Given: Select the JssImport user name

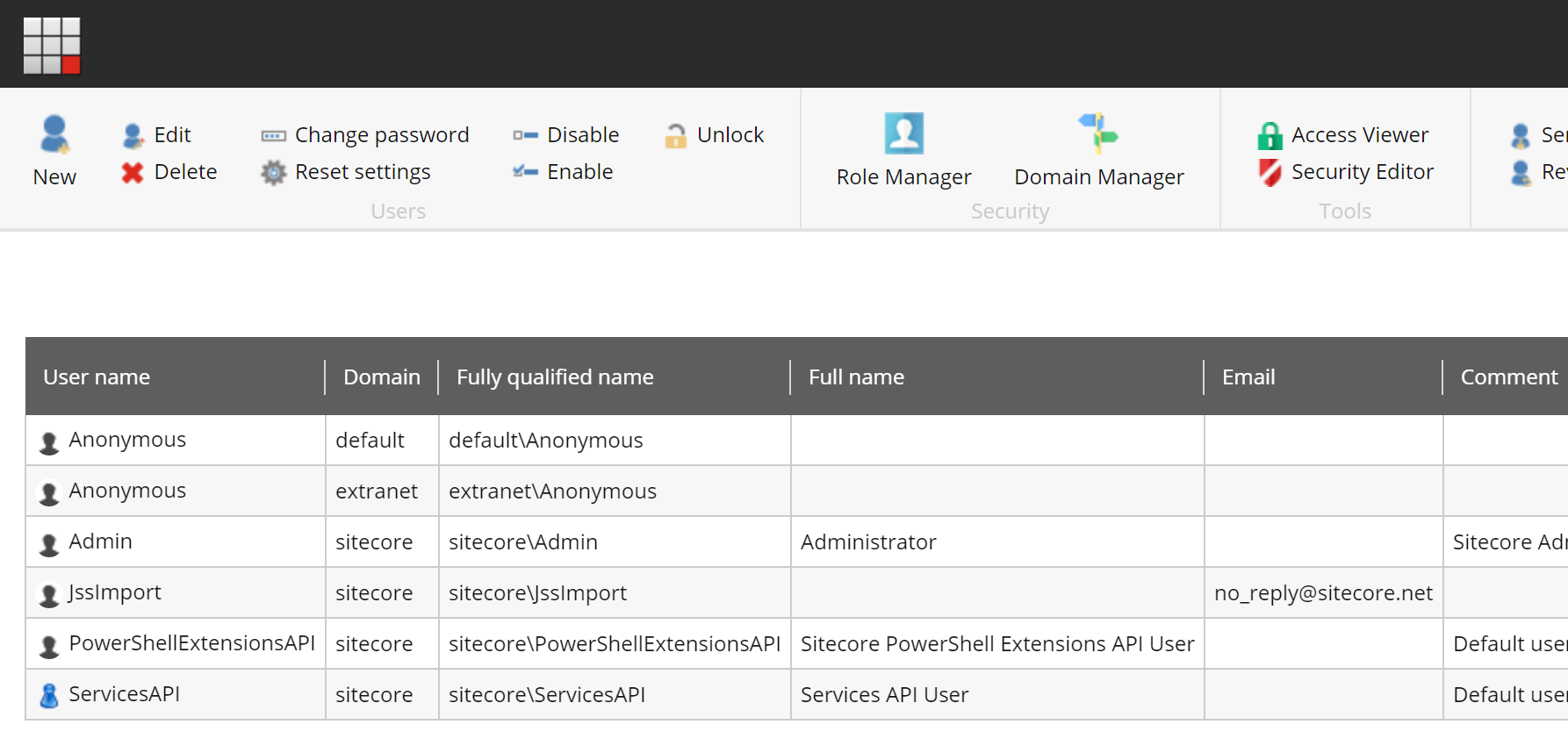Looking at the screenshot, I should pos(115,593).
